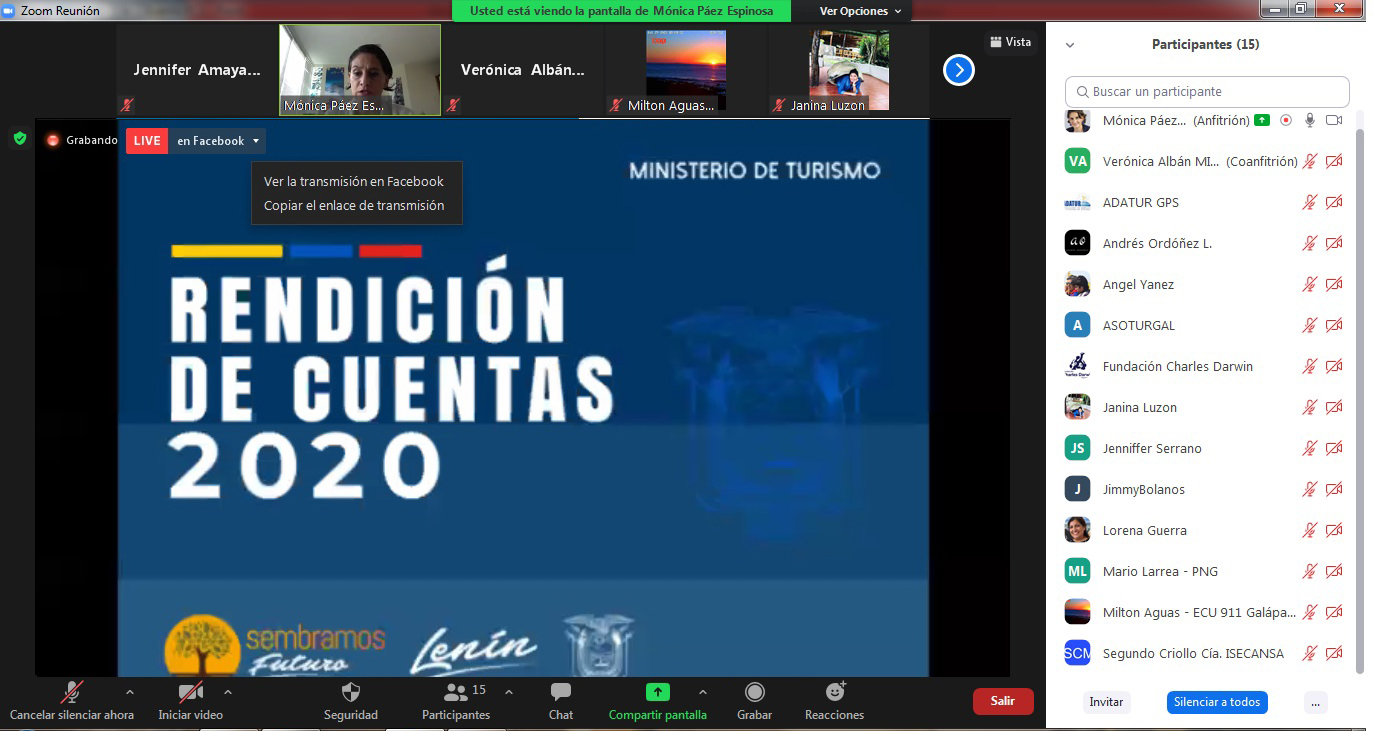The width and height of the screenshot is (1374, 731).
Task: Expand video options arrow beside camera
Action: pyautogui.click(x=228, y=692)
